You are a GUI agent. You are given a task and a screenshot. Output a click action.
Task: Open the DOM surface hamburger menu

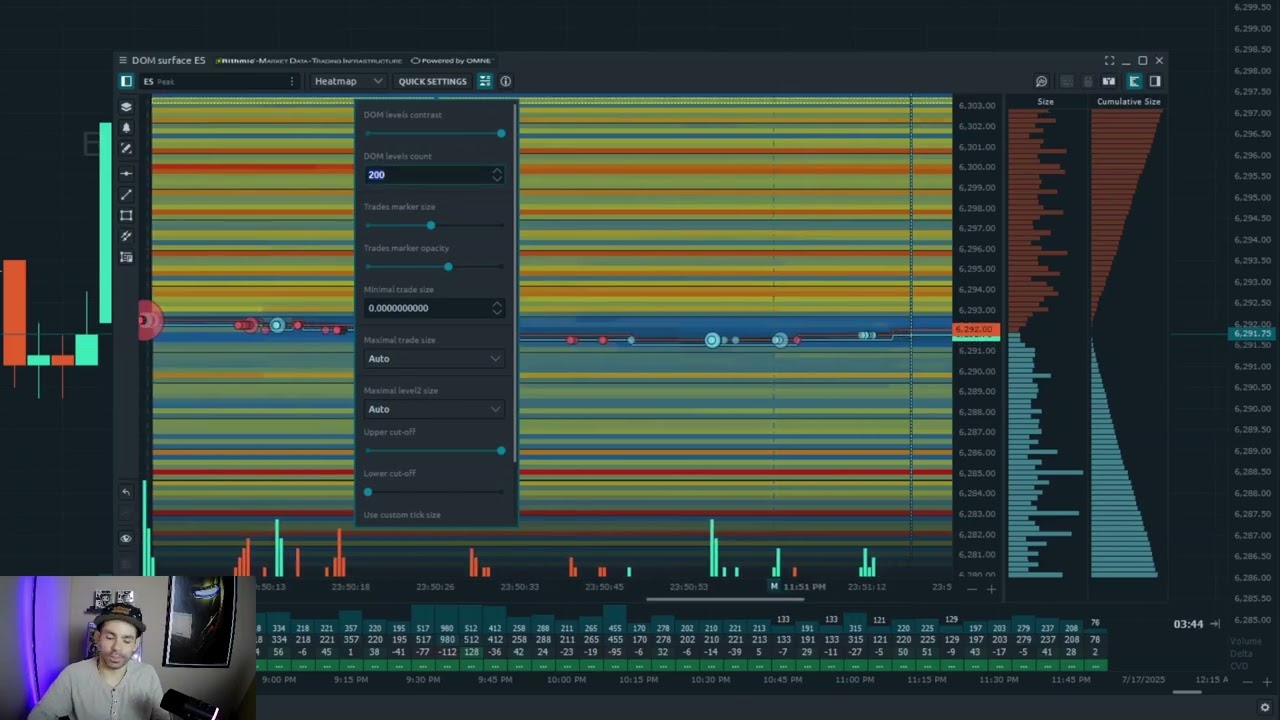point(123,60)
